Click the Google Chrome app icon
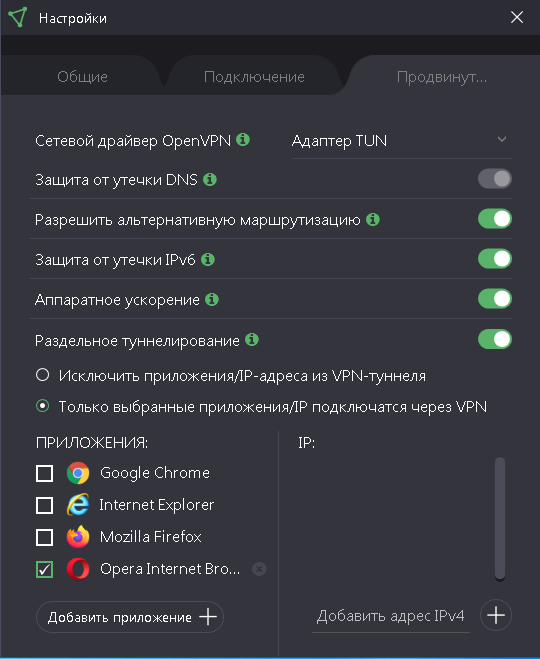This screenshot has height=659, width=540. pos(78,473)
